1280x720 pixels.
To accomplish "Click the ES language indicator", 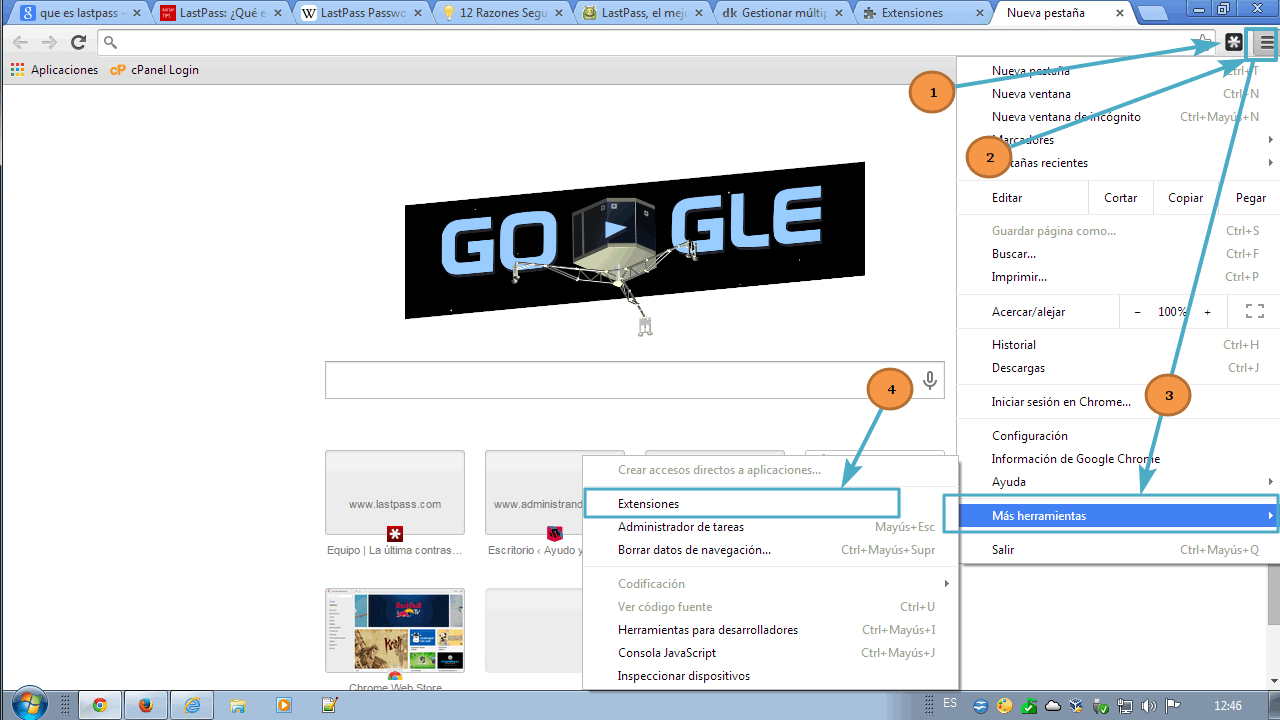I will [950, 704].
